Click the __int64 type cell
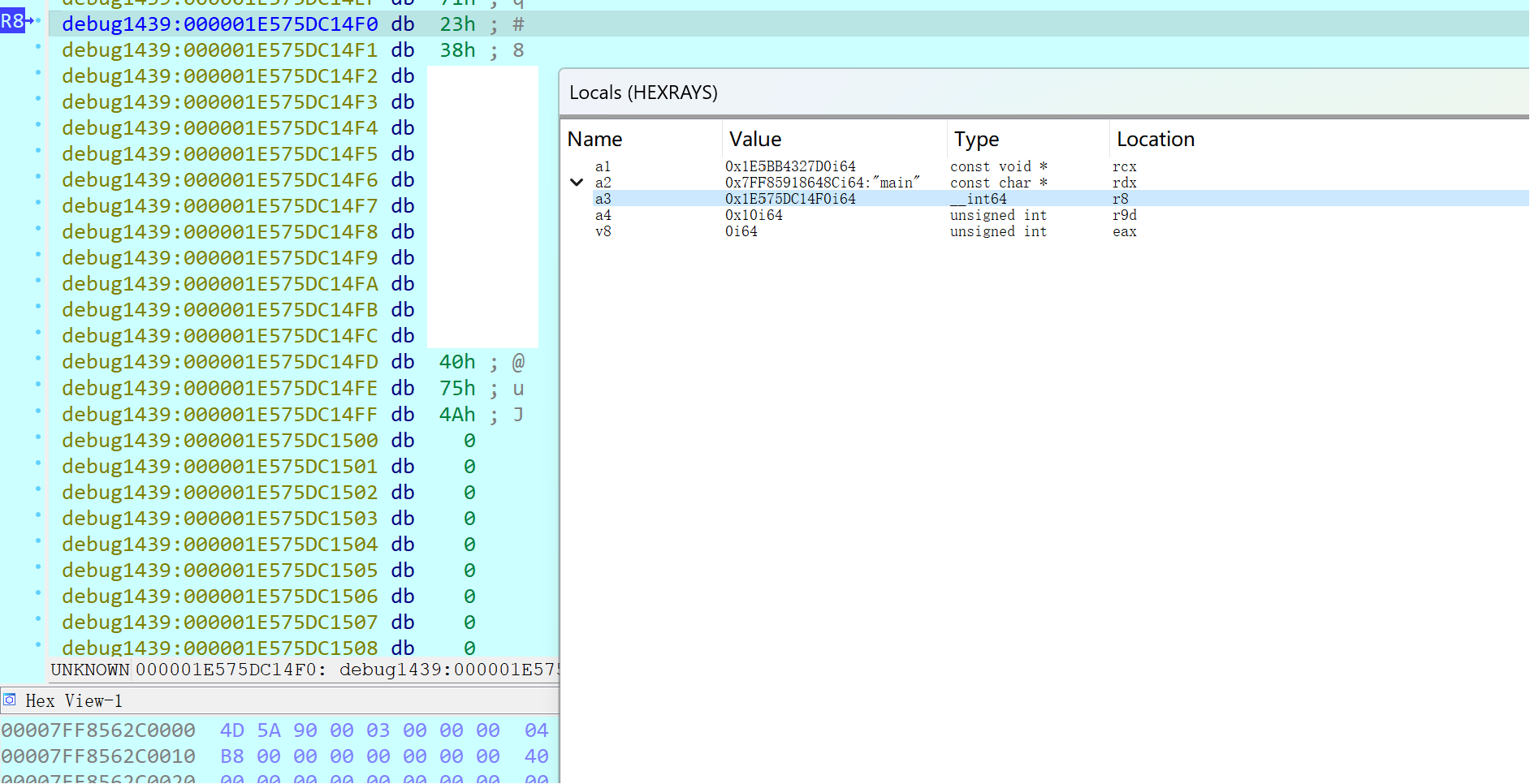The width and height of the screenshot is (1530, 784). (x=979, y=199)
